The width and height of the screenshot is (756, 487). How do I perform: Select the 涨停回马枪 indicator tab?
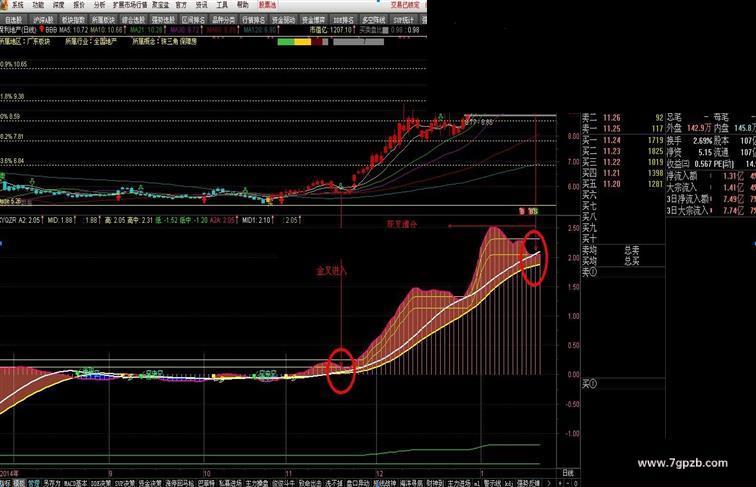[x=180, y=483]
